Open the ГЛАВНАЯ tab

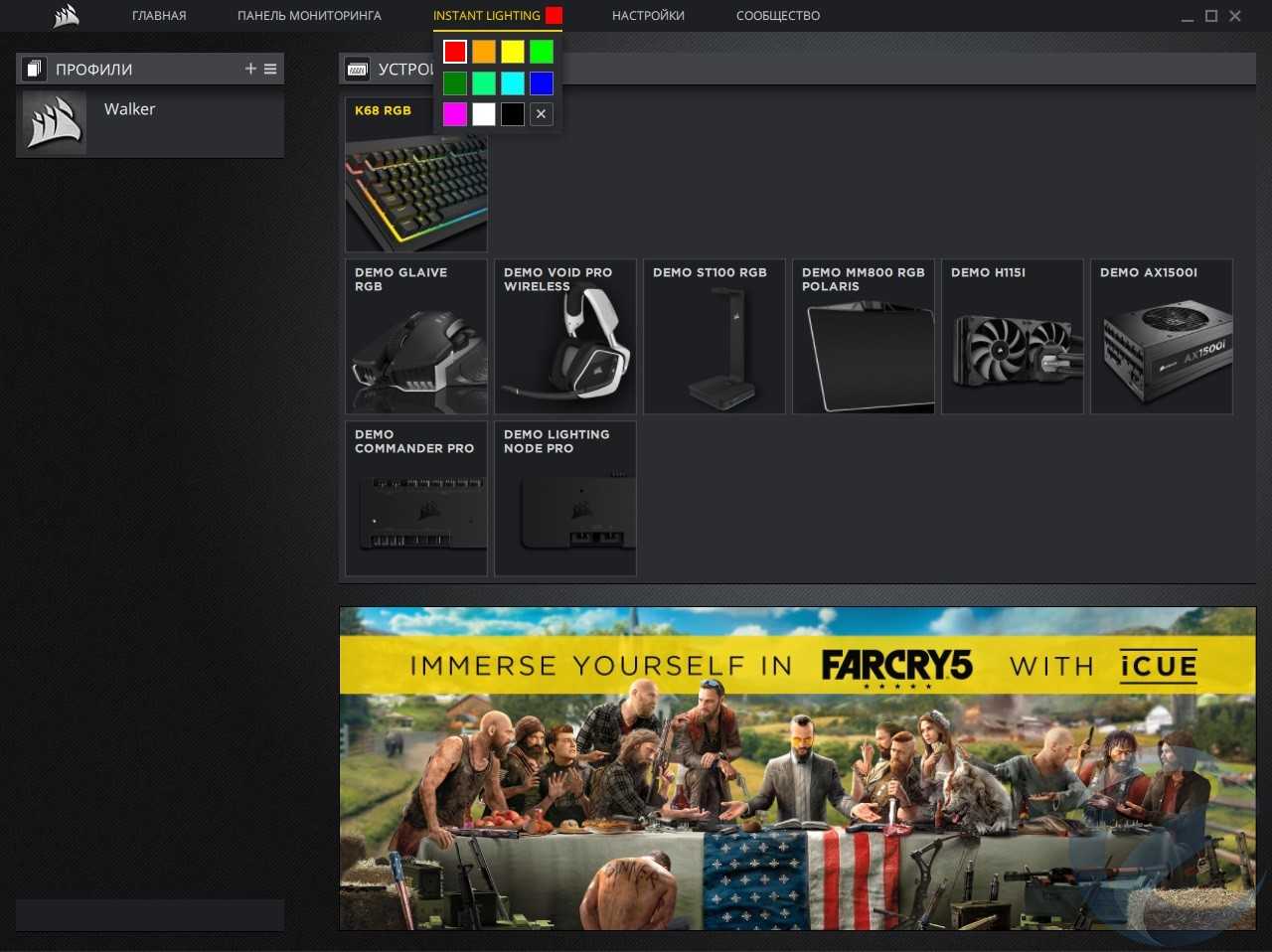tap(159, 16)
